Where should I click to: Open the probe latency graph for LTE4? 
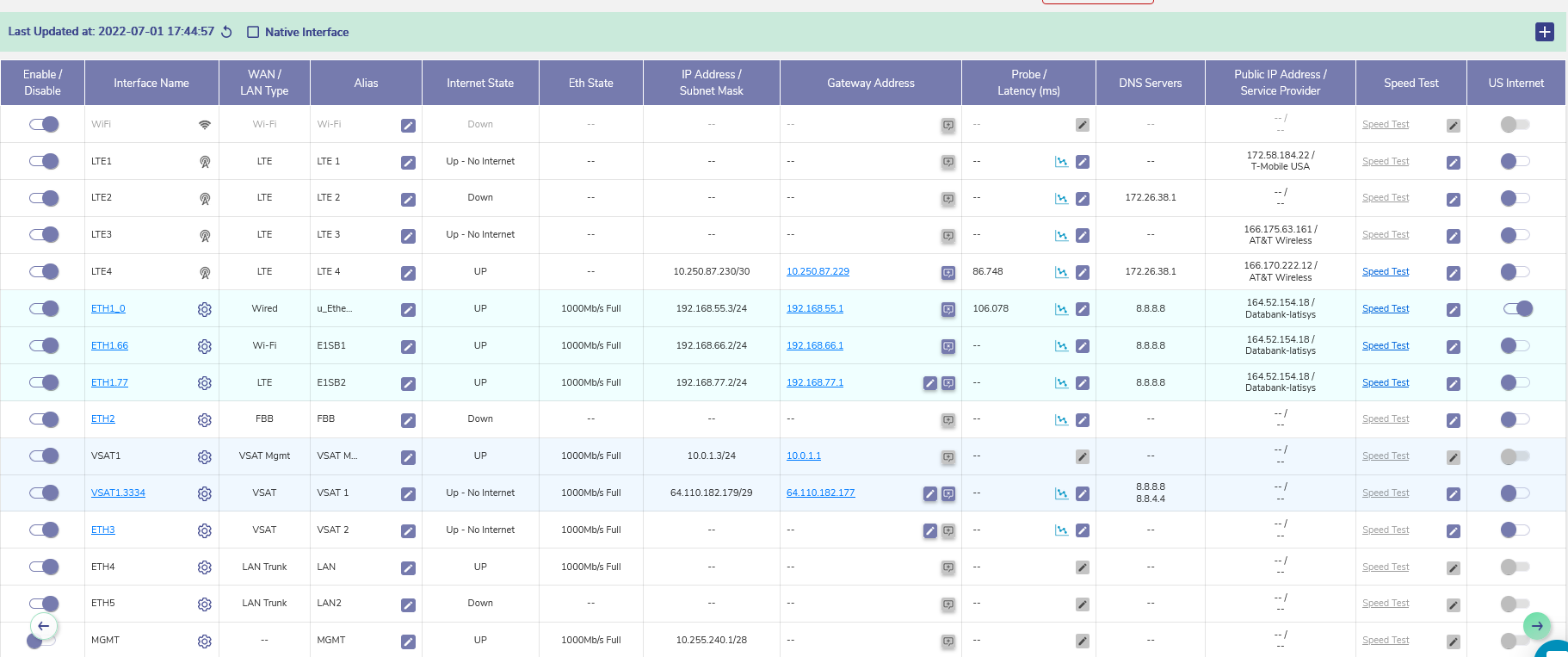click(1061, 272)
